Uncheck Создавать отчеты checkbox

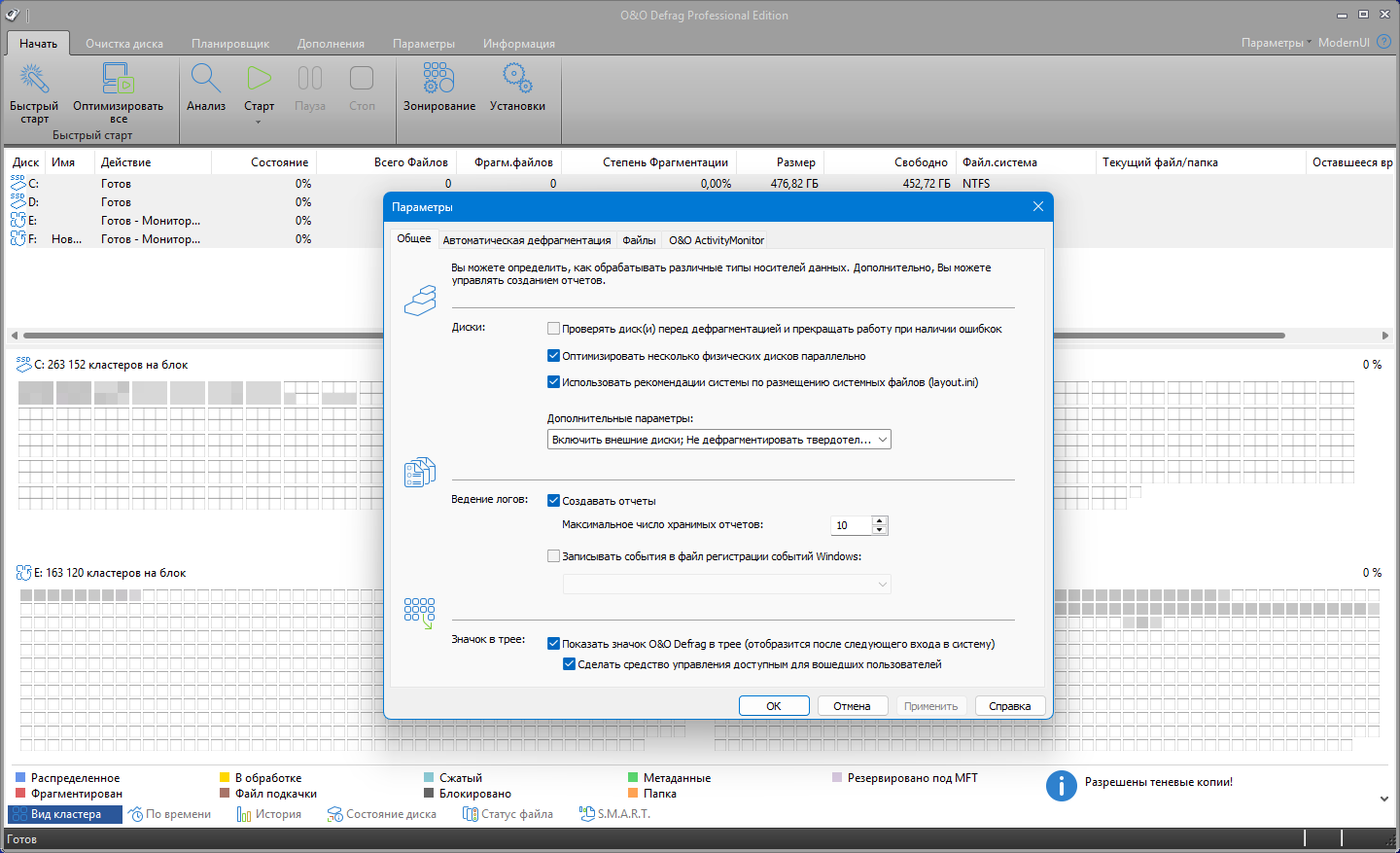click(x=554, y=501)
